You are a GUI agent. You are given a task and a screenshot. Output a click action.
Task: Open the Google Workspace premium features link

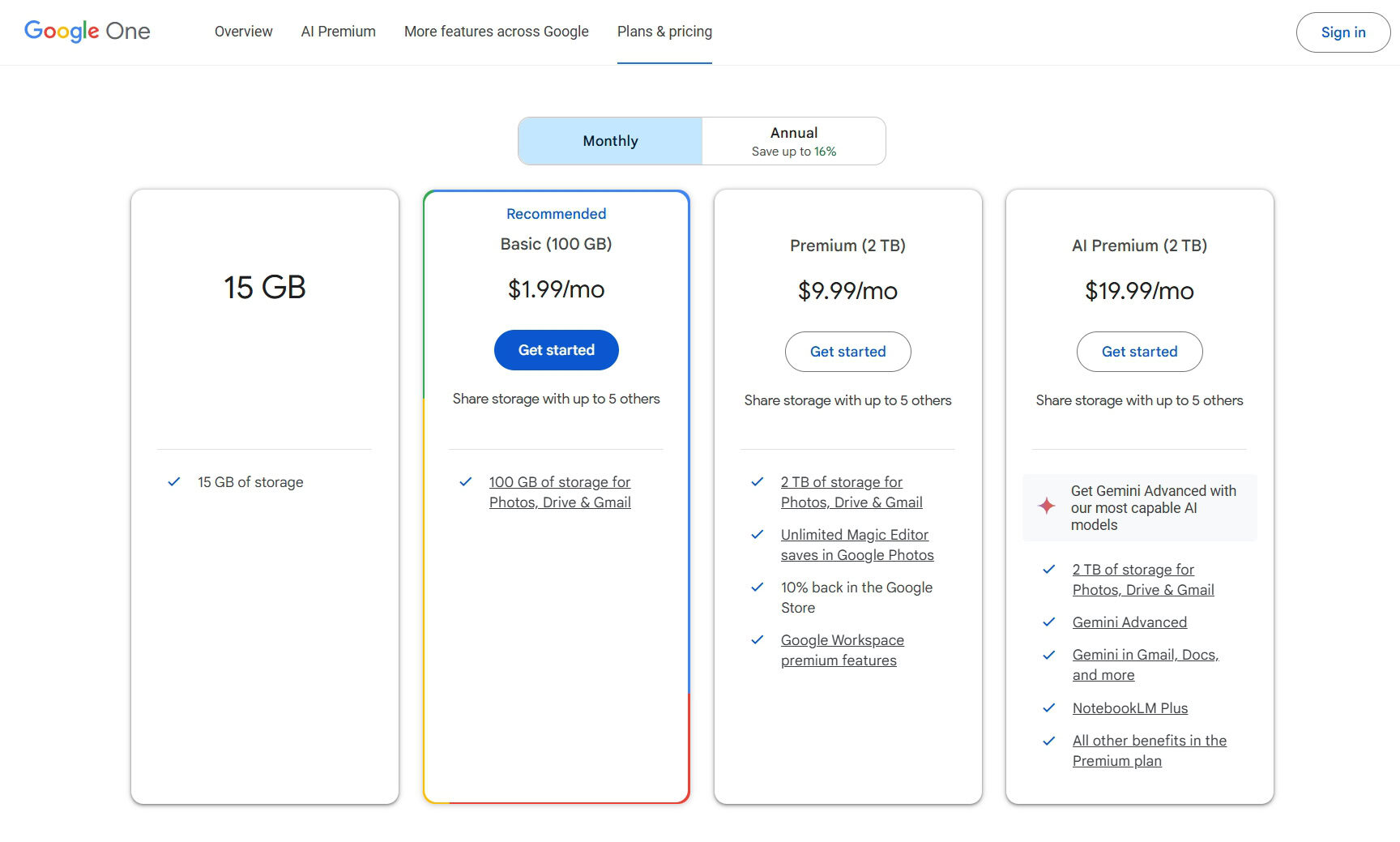click(x=842, y=650)
